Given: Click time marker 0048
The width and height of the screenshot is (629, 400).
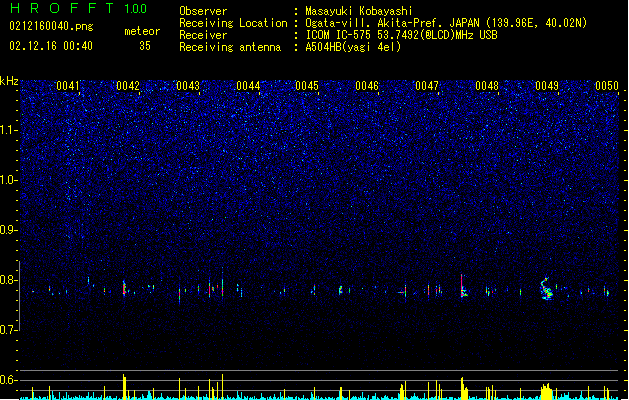Looking at the screenshot, I should (487, 86).
